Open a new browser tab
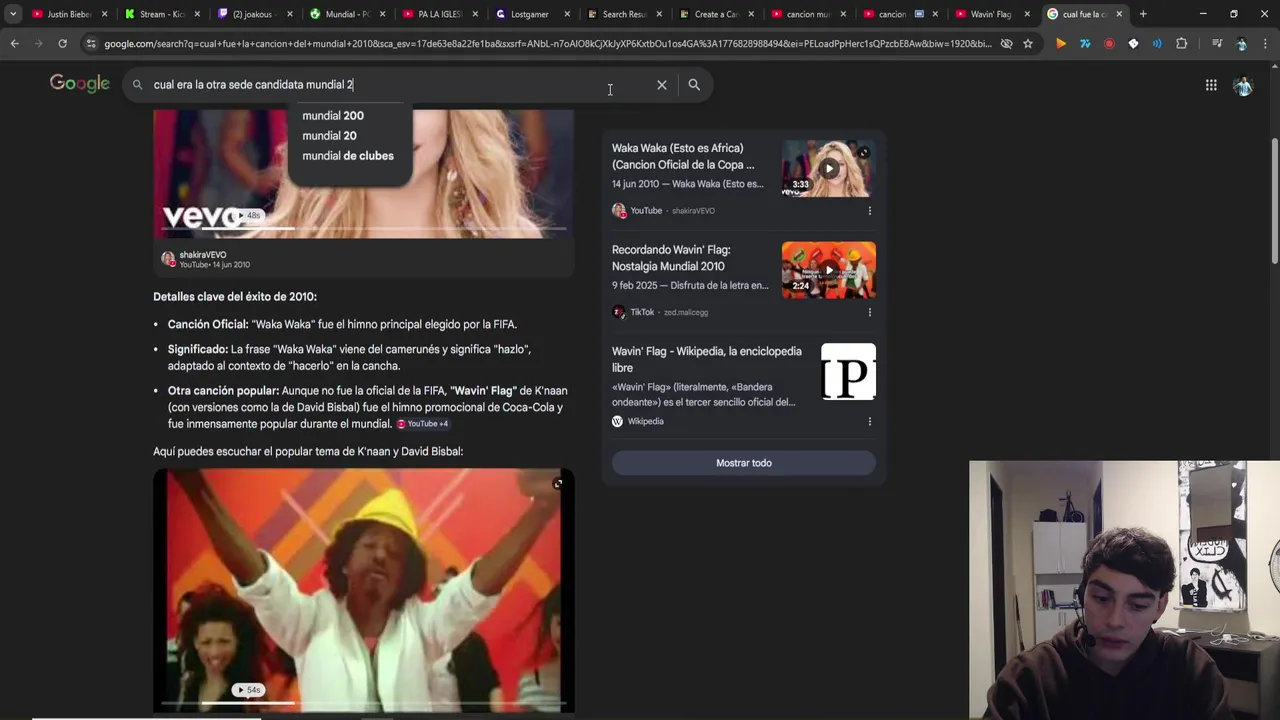Screen dimensions: 1280x720 [x=1143, y=14]
